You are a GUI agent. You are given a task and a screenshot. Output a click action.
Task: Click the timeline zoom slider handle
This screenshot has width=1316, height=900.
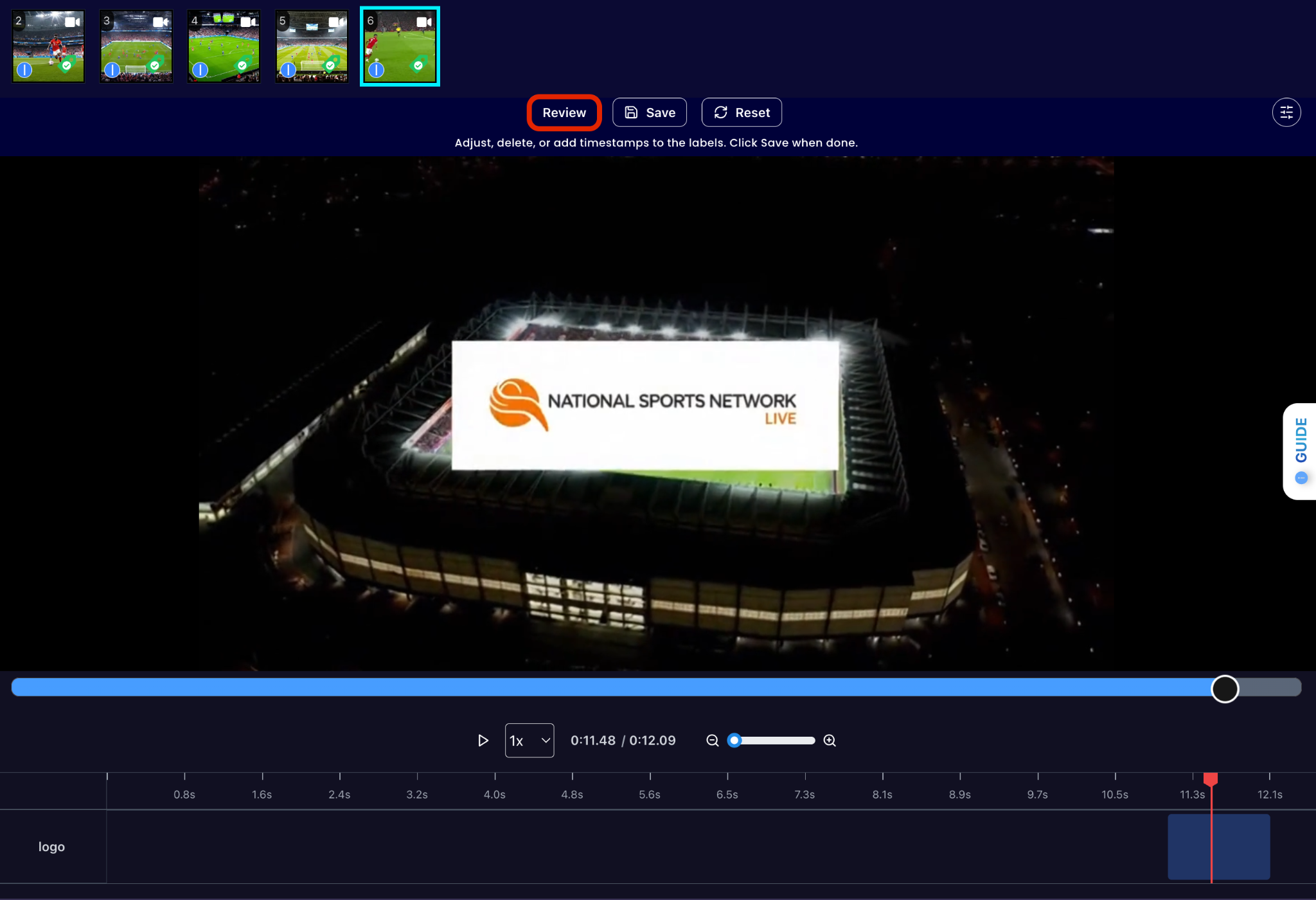tap(734, 741)
